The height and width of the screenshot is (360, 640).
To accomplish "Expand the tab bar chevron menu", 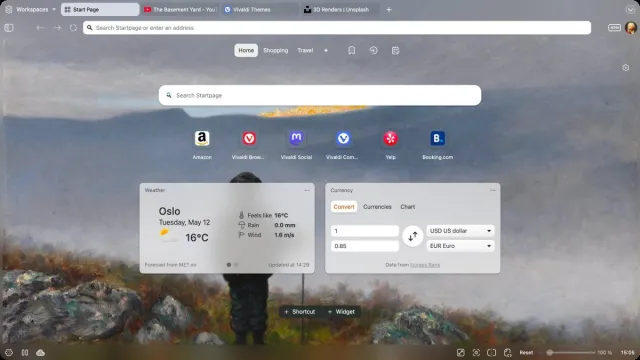I will [631, 9].
